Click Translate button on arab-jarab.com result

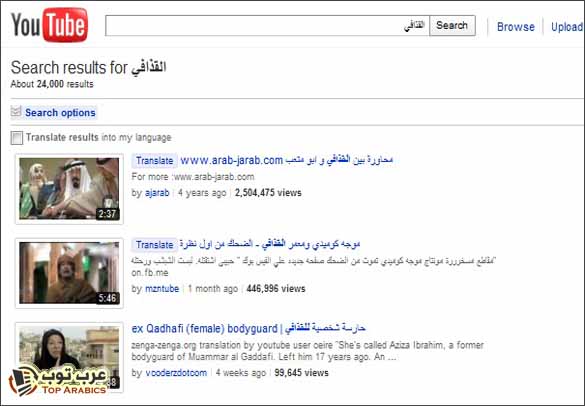pyautogui.click(x=154, y=160)
